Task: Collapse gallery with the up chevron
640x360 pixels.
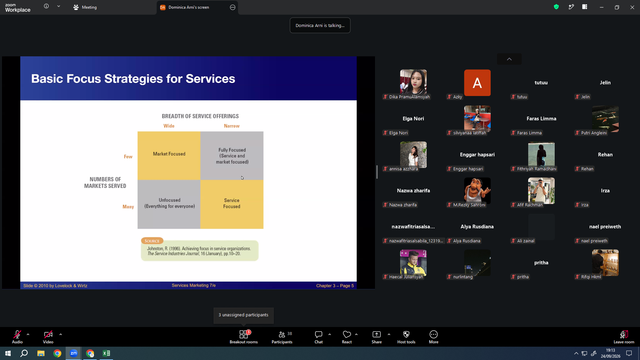Action: tap(509, 59)
